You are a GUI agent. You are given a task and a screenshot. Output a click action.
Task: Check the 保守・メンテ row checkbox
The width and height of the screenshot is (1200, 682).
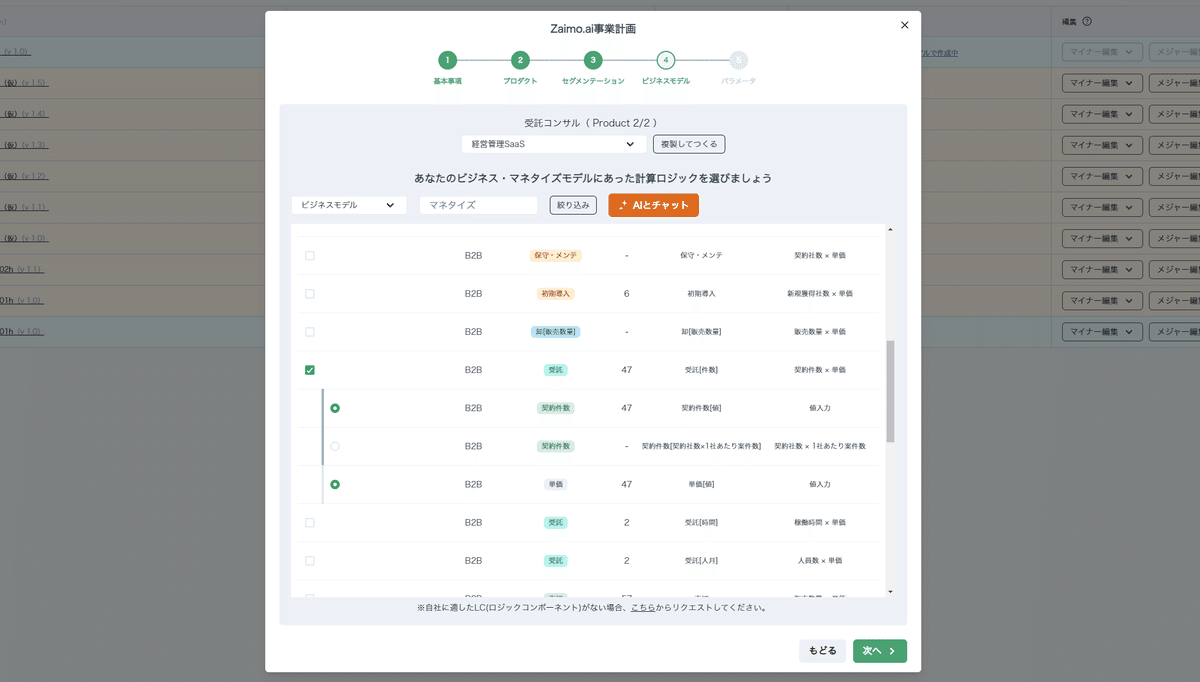click(310, 255)
